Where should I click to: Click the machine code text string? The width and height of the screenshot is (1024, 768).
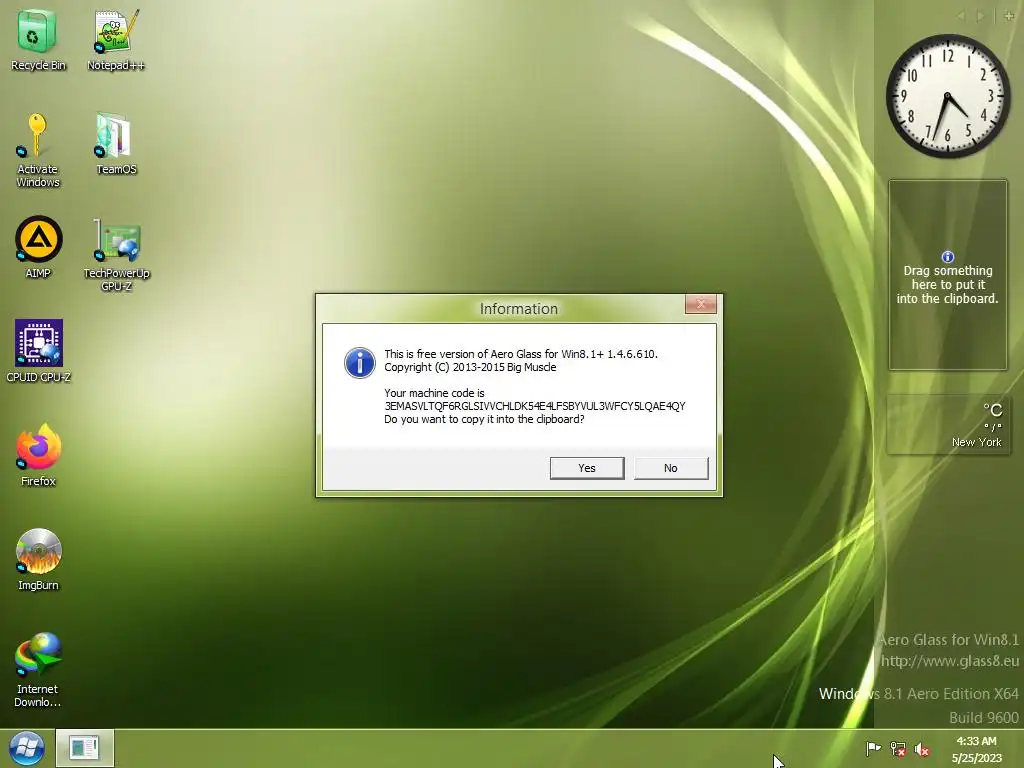(535, 406)
